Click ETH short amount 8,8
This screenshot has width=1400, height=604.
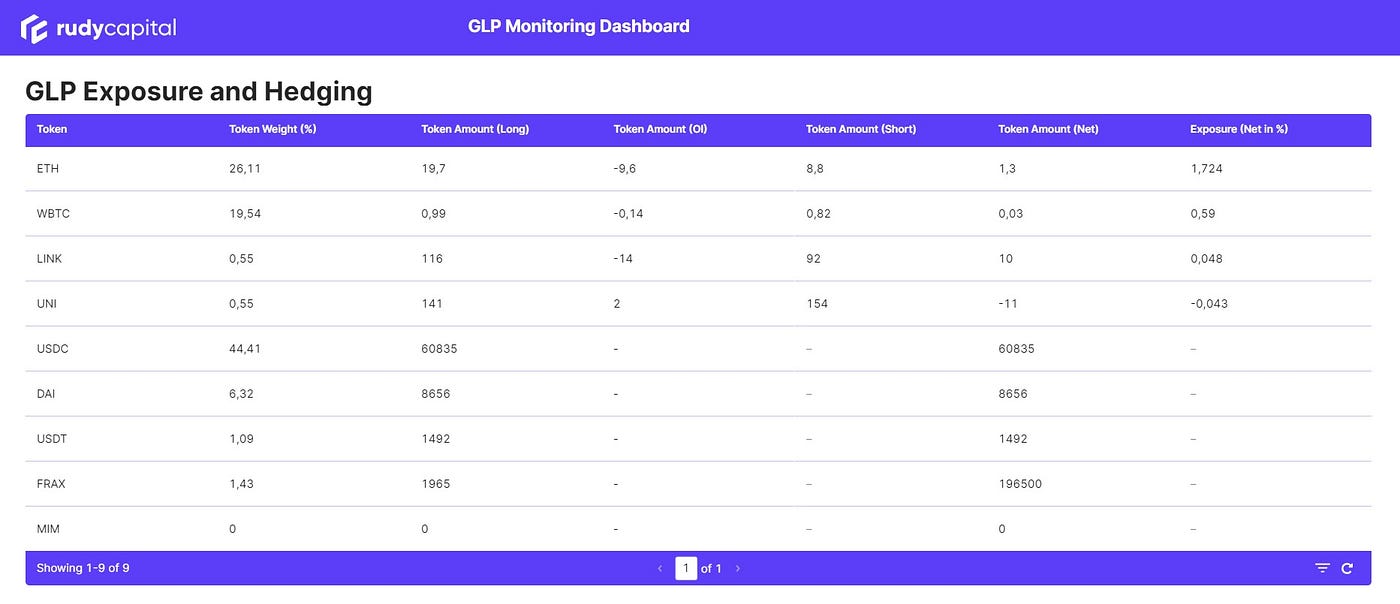tap(815, 169)
